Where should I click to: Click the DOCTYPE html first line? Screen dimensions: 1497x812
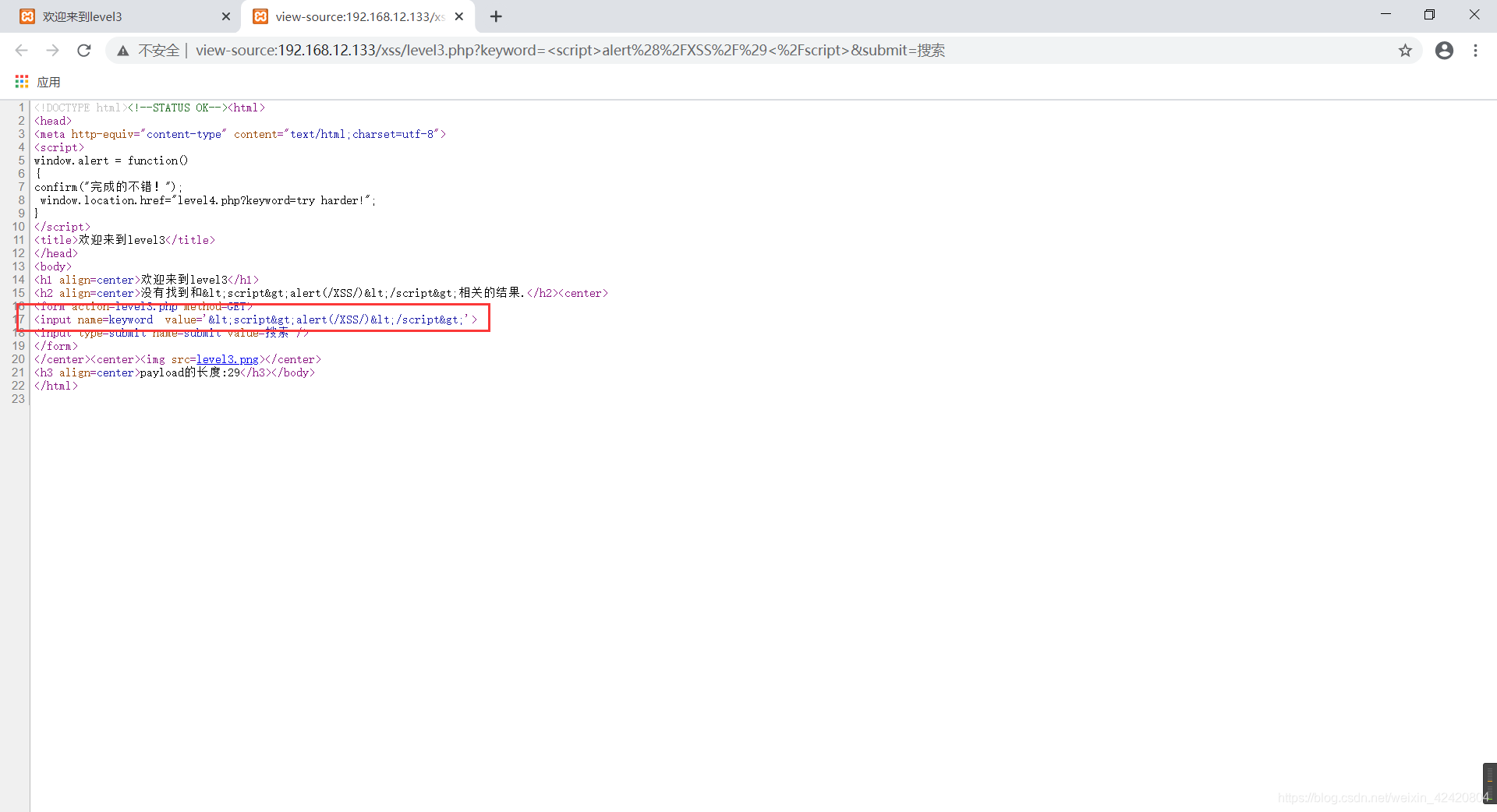tap(150, 108)
